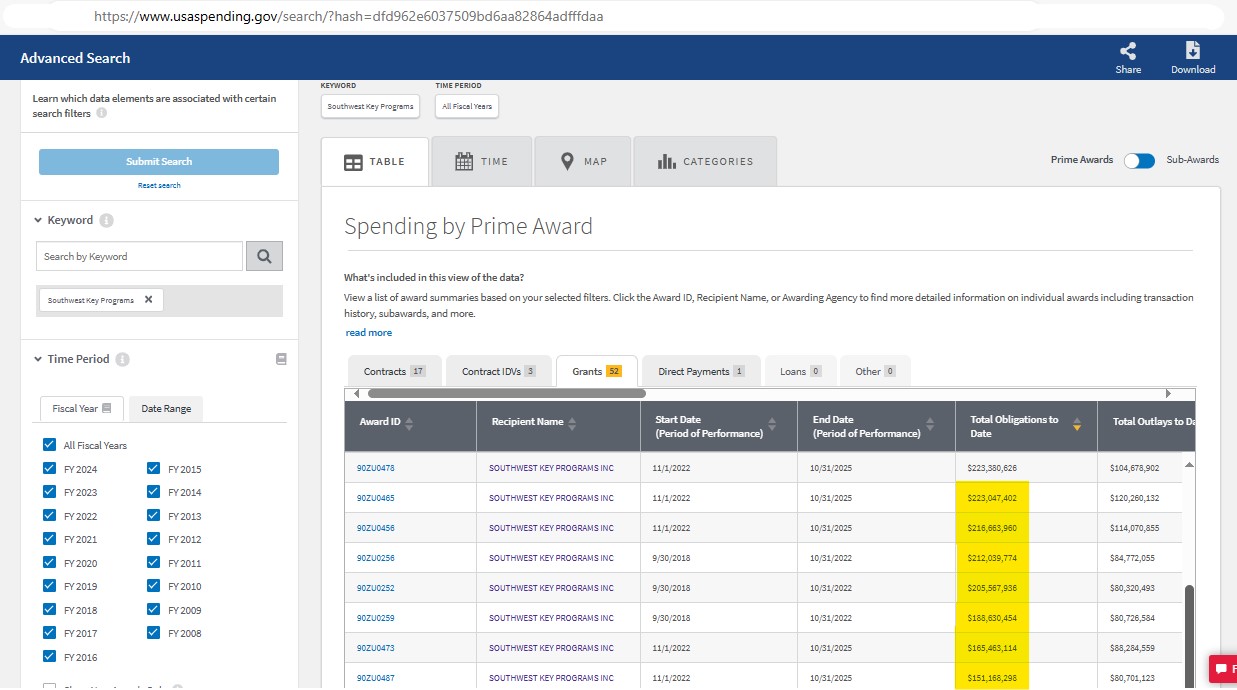Select the Date Range tab
Image resolution: width=1237 pixels, height=690 pixels.
(x=166, y=408)
